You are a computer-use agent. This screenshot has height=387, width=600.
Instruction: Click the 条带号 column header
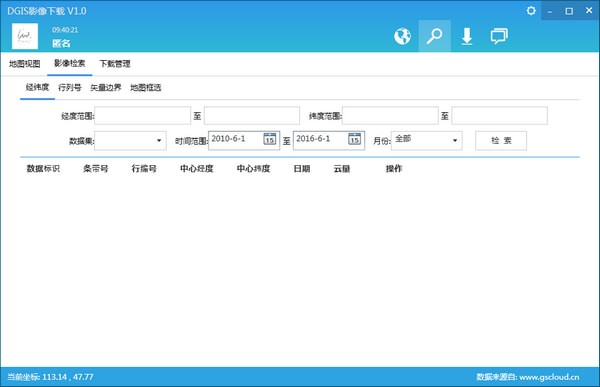tap(95, 169)
